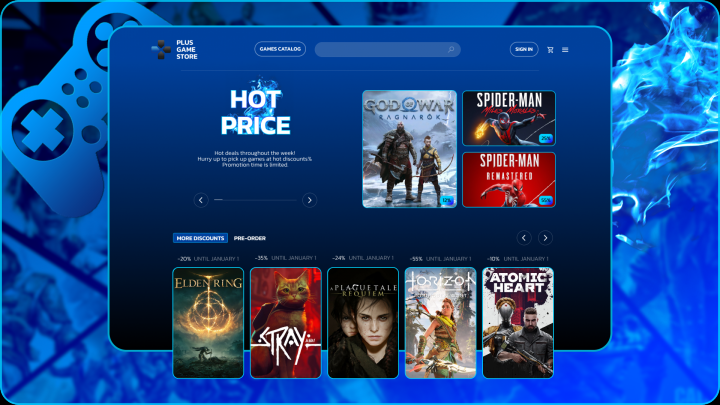Go to next Hot Price slide
Image resolution: width=720 pixels, height=405 pixels.
coord(309,200)
